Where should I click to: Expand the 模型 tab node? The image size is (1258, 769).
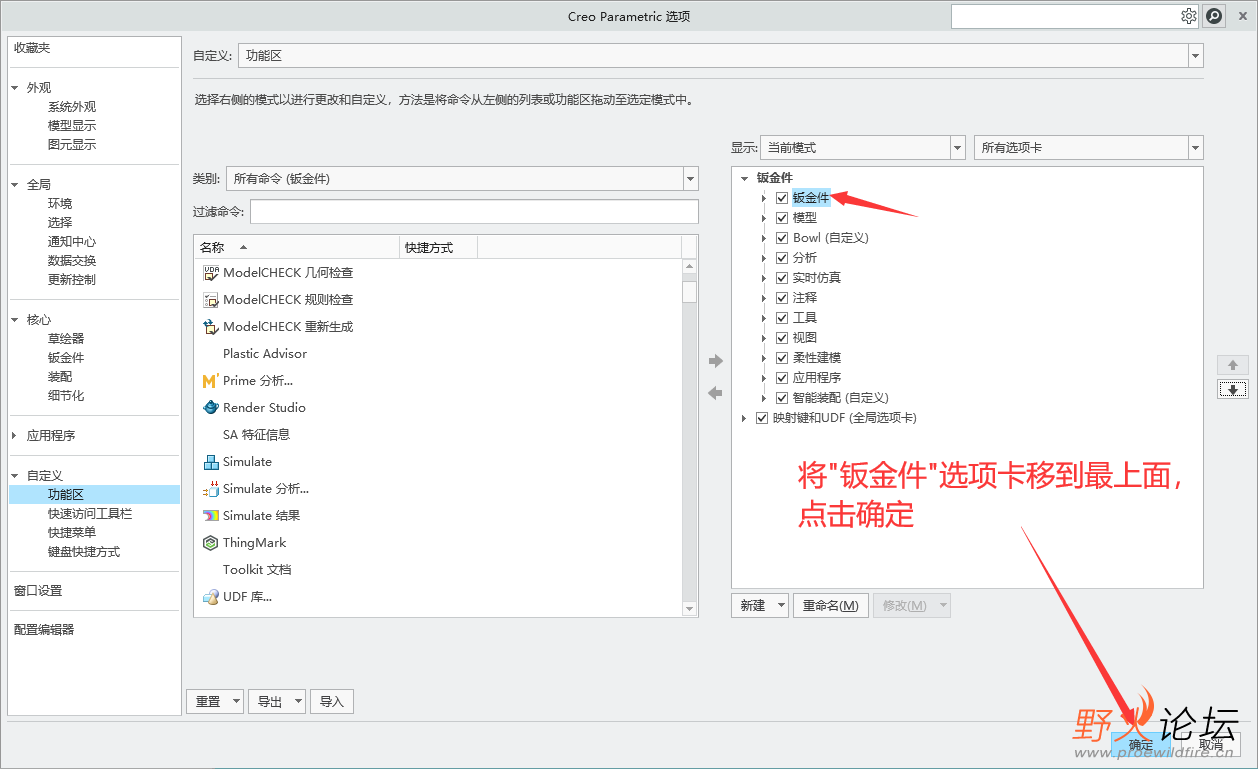[x=764, y=218]
